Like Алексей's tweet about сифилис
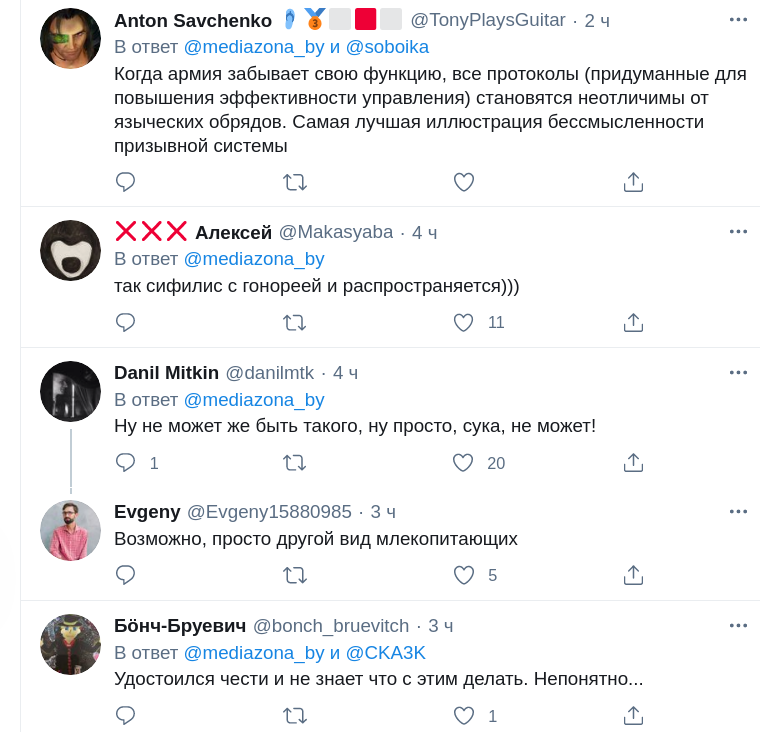This screenshot has width=760, height=732. 463,323
